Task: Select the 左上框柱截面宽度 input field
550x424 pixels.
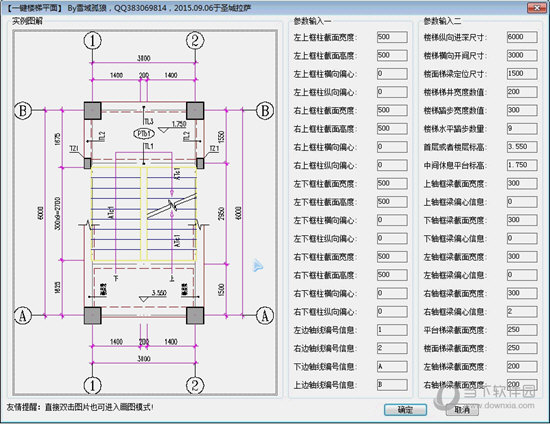Action: pyautogui.click(x=392, y=37)
